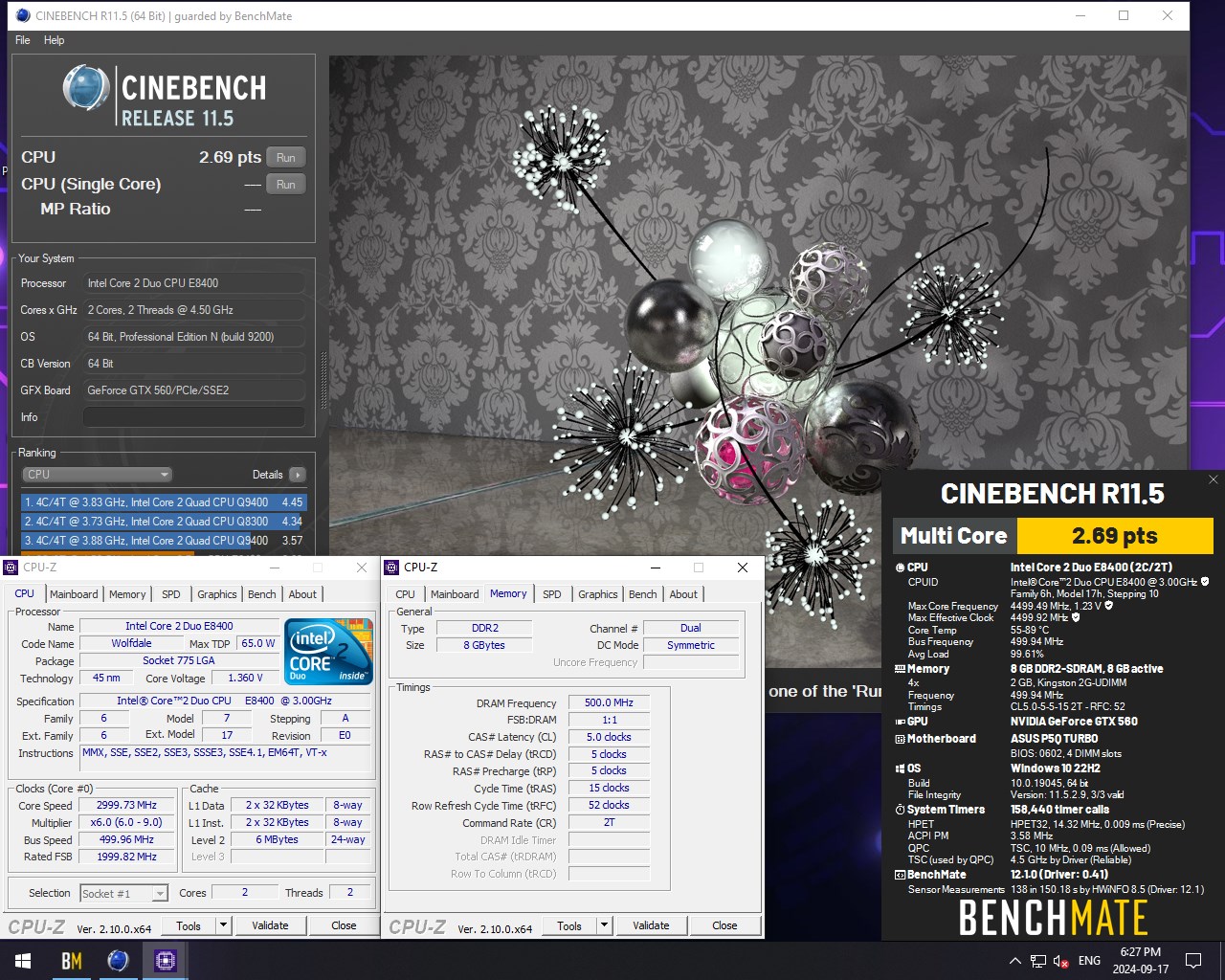Click the OS section icon in BenchMate panel
Image resolution: width=1225 pixels, height=980 pixels.
[900, 768]
